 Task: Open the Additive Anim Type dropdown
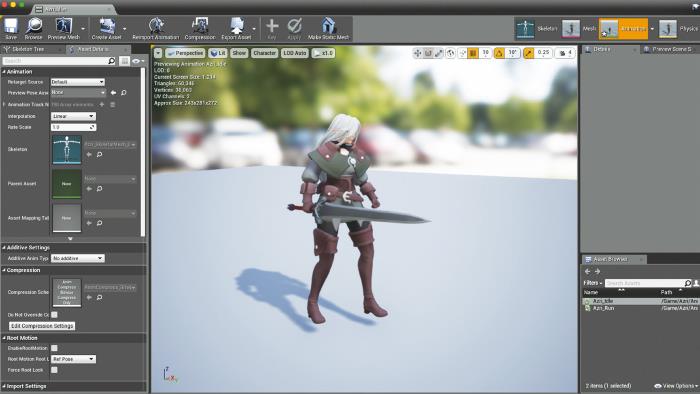click(77, 258)
